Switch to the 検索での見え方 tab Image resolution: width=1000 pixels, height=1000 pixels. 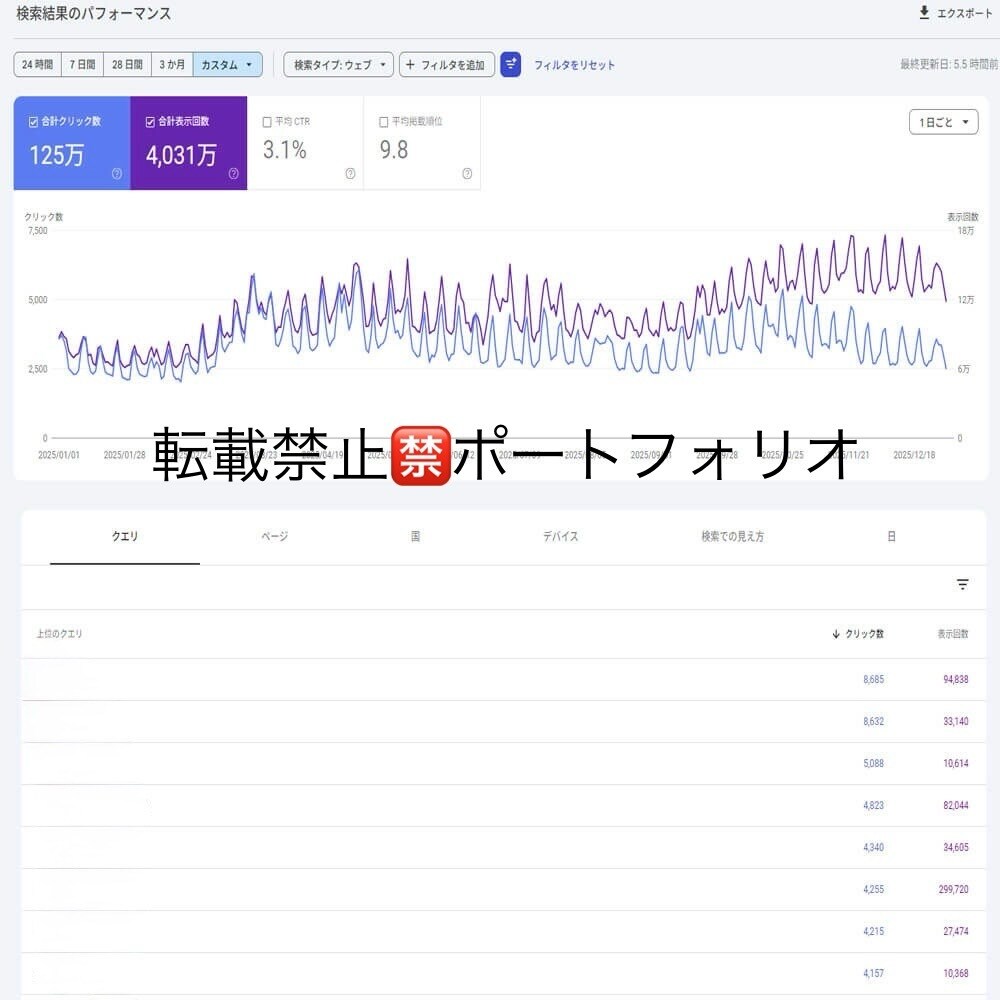coord(732,536)
